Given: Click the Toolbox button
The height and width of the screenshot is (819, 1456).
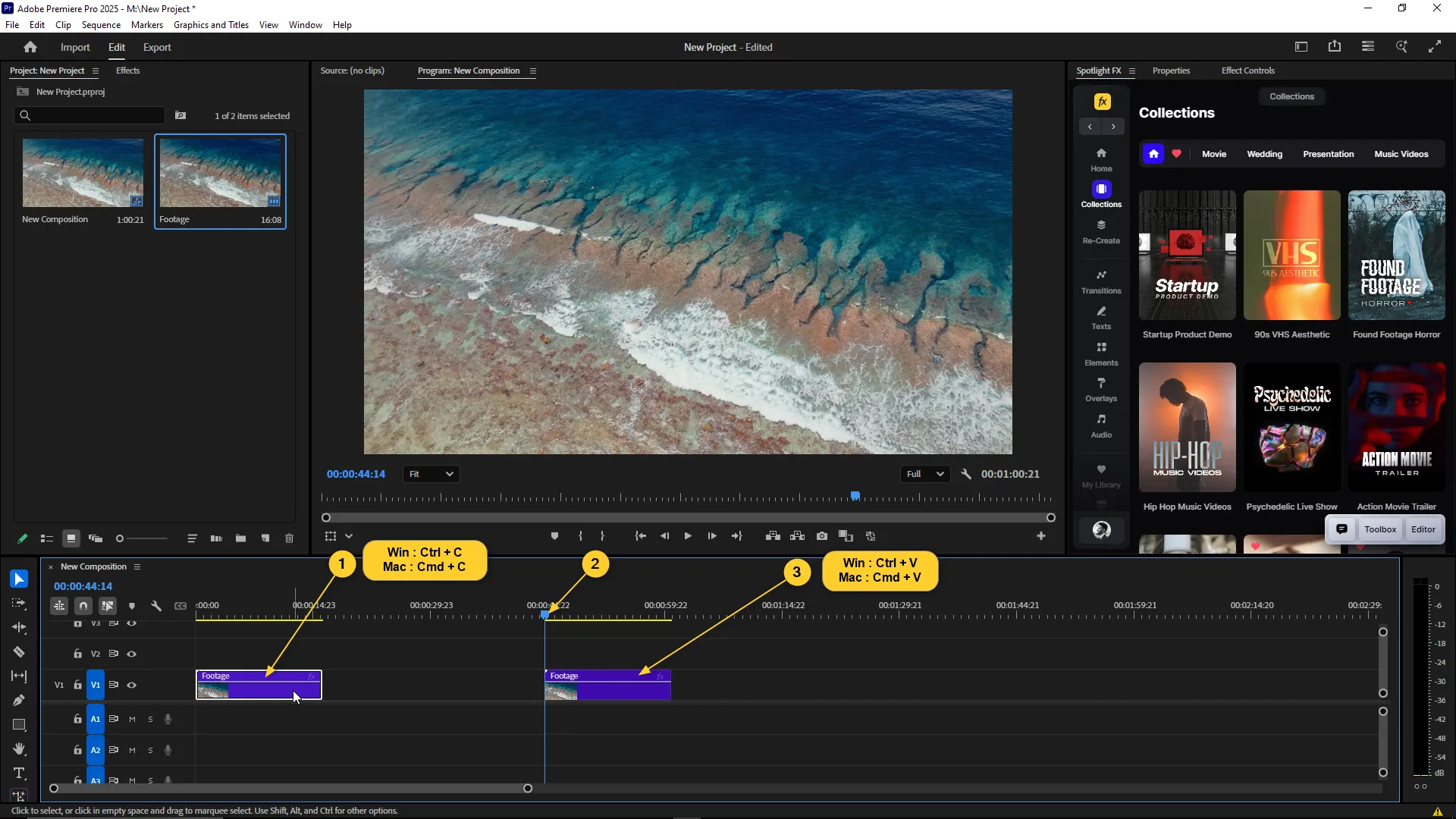Looking at the screenshot, I should (1380, 529).
